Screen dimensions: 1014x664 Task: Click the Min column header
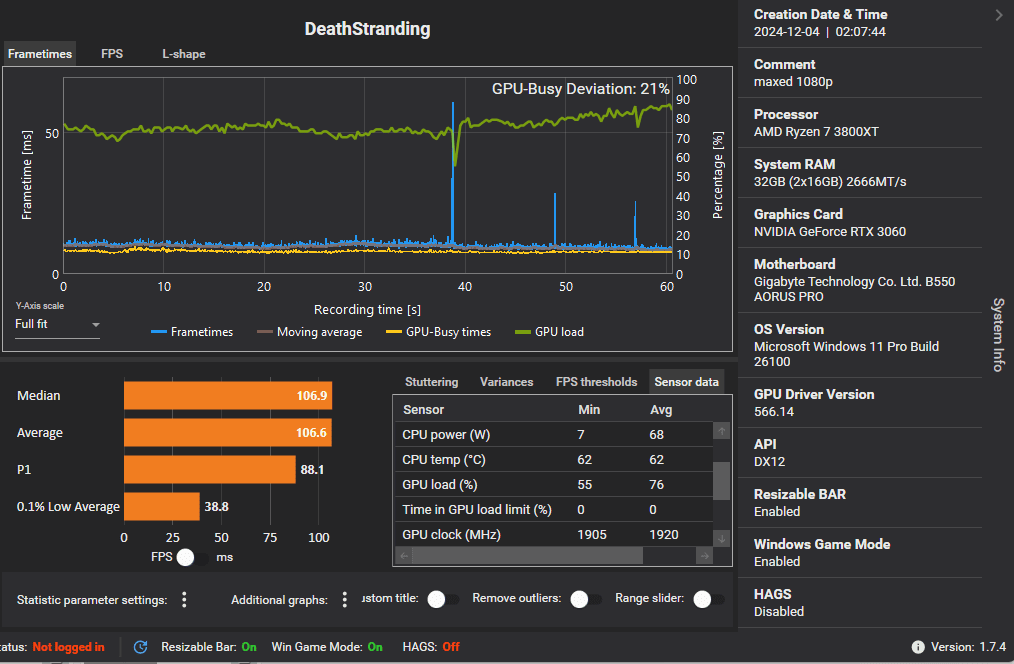click(589, 409)
